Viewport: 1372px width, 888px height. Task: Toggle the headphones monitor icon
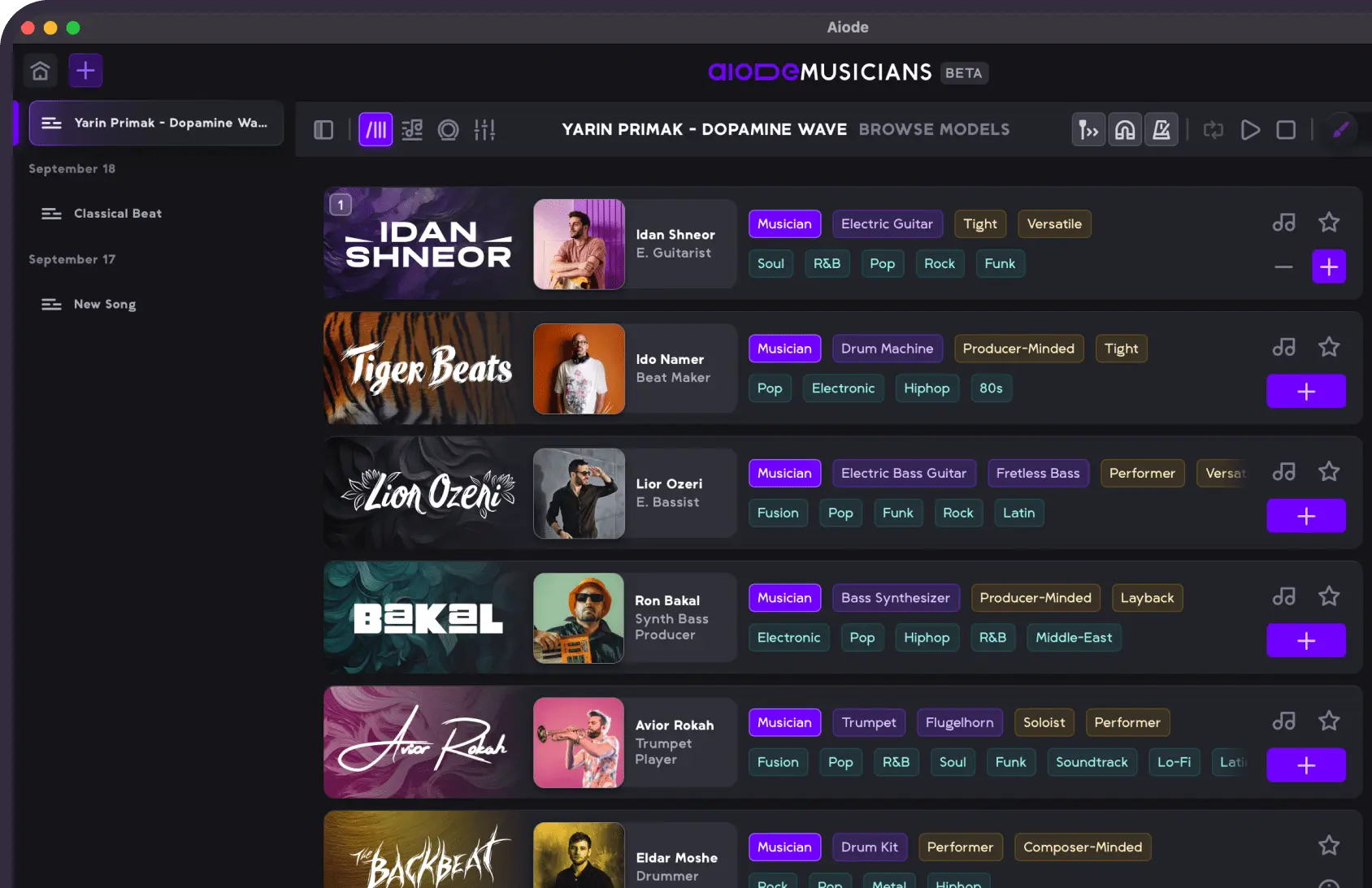(1125, 130)
